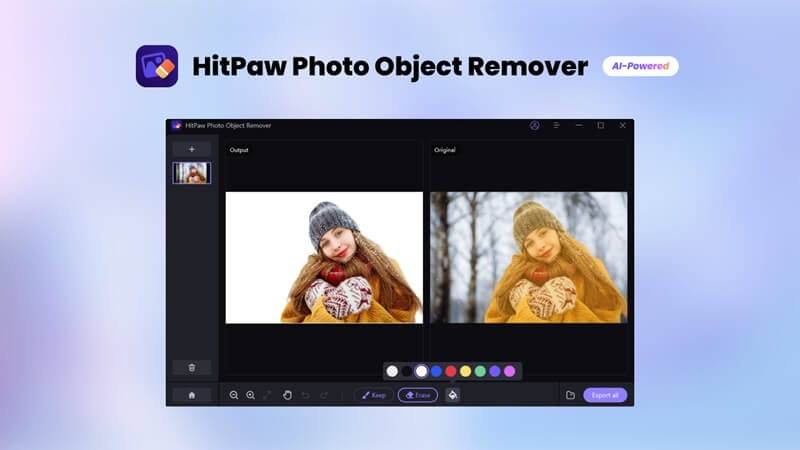Zoom out of the preview
Screen dimensions: 800x450
tap(234, 395)
